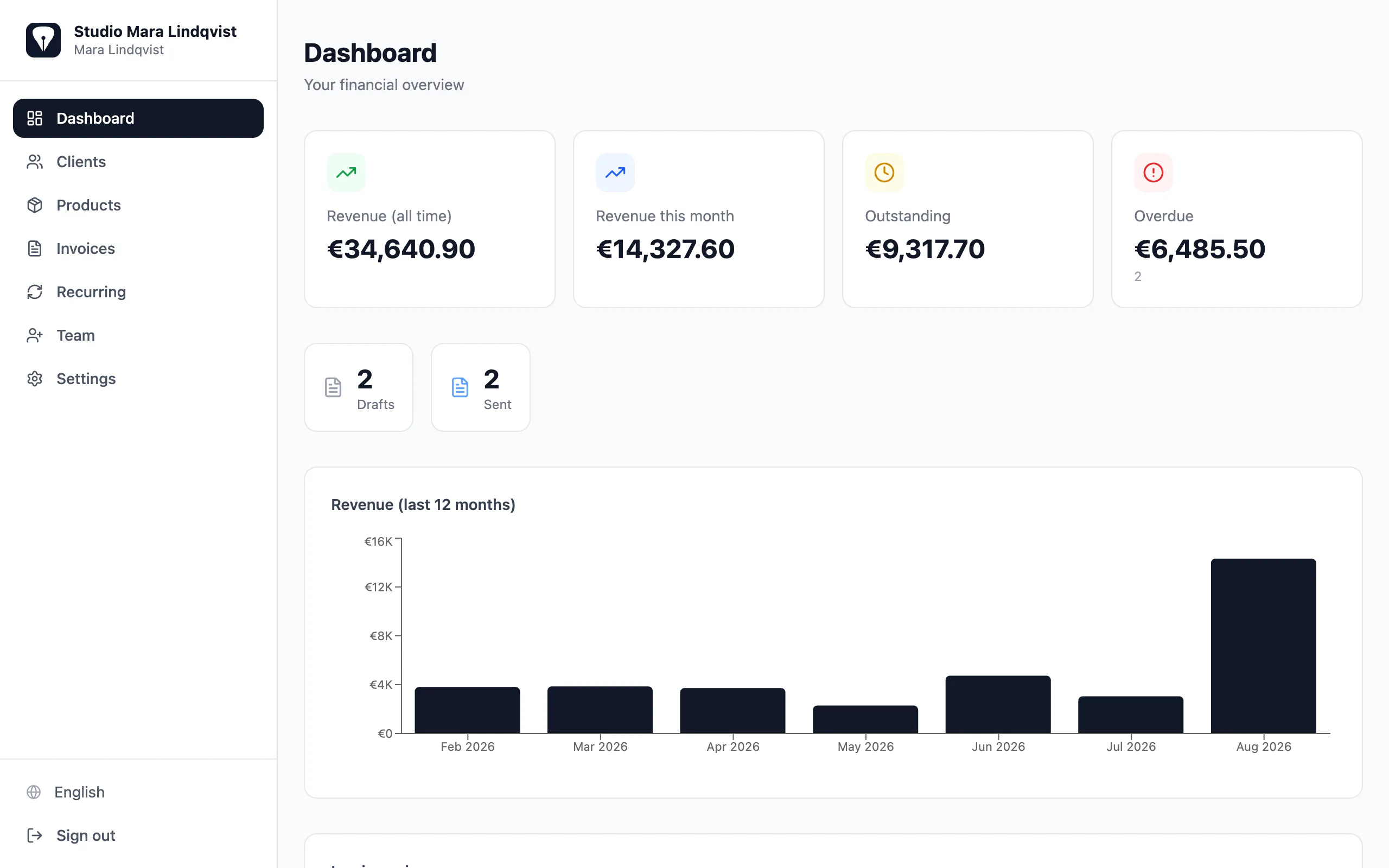Click the Products box icon
This screenshot has height=868, width=1389.
point(35,205)
